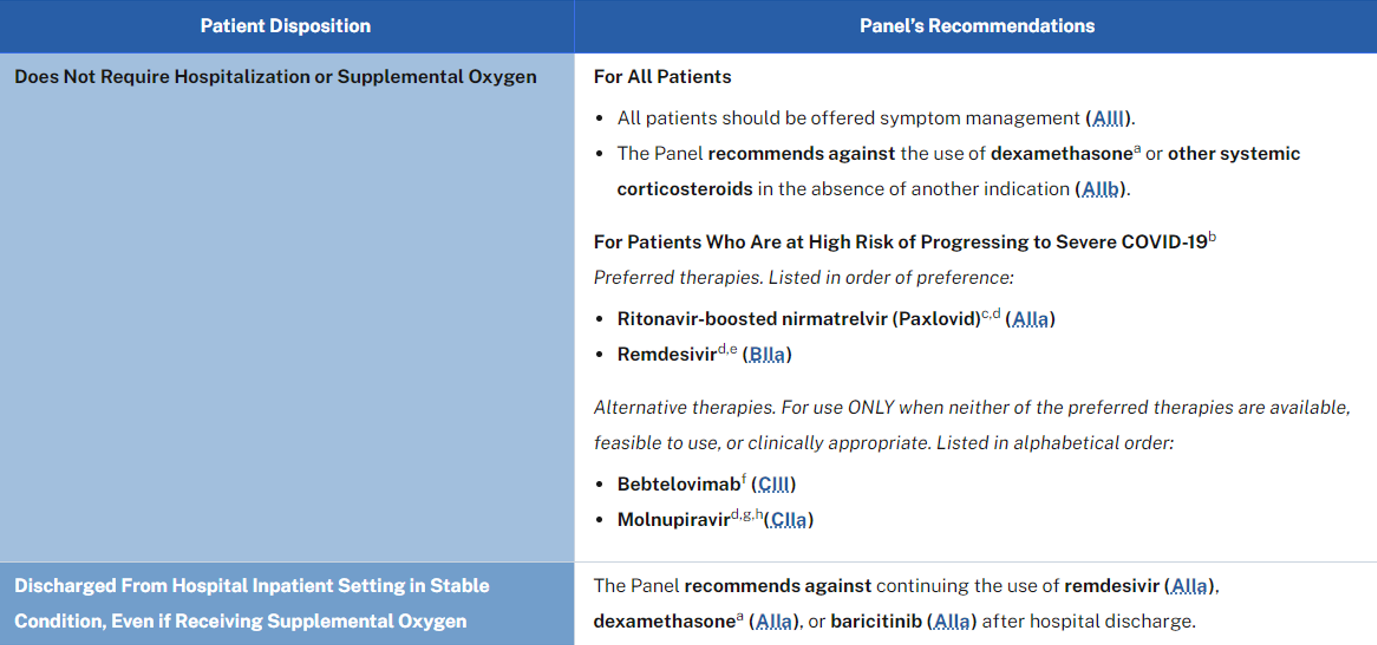The image size is (1377, 645).
Task: Open footnote b after "Severe COVID-19"
Action: click(x=1212, y=237)
